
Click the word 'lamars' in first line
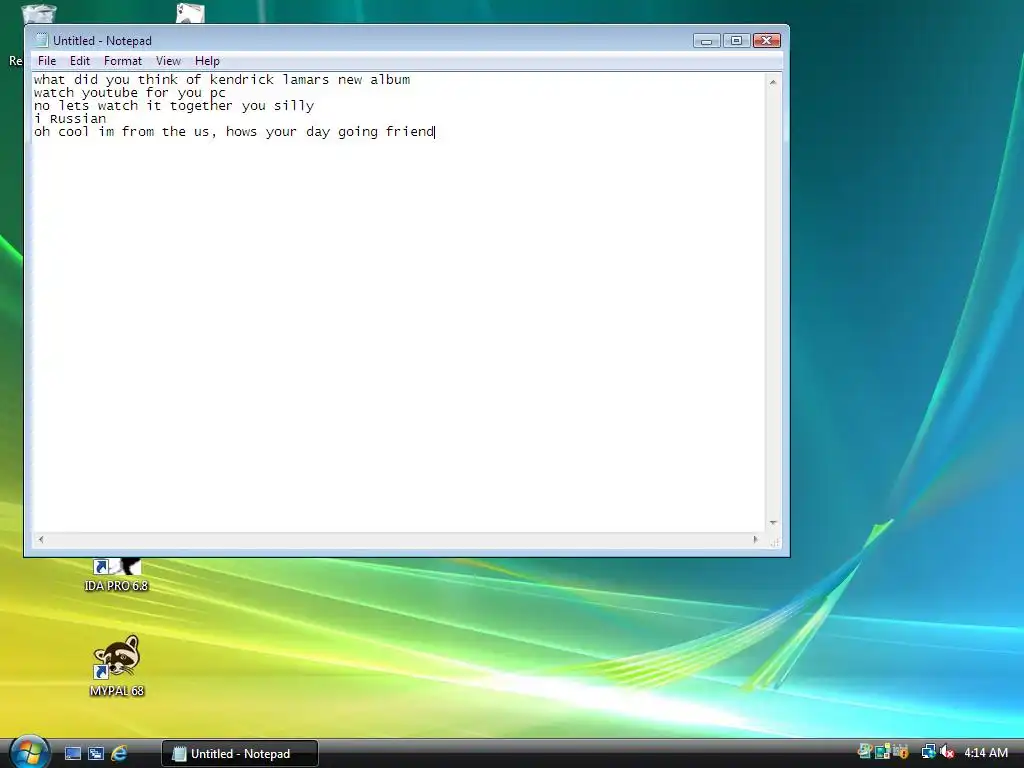tap(306, 80)
